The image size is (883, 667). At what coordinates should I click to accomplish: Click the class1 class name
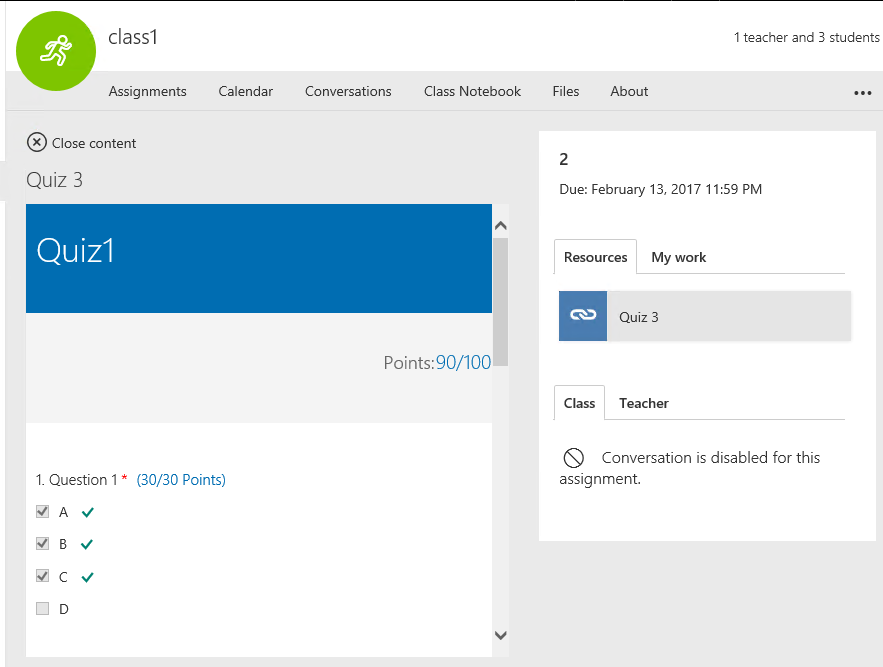click(133, 37)
